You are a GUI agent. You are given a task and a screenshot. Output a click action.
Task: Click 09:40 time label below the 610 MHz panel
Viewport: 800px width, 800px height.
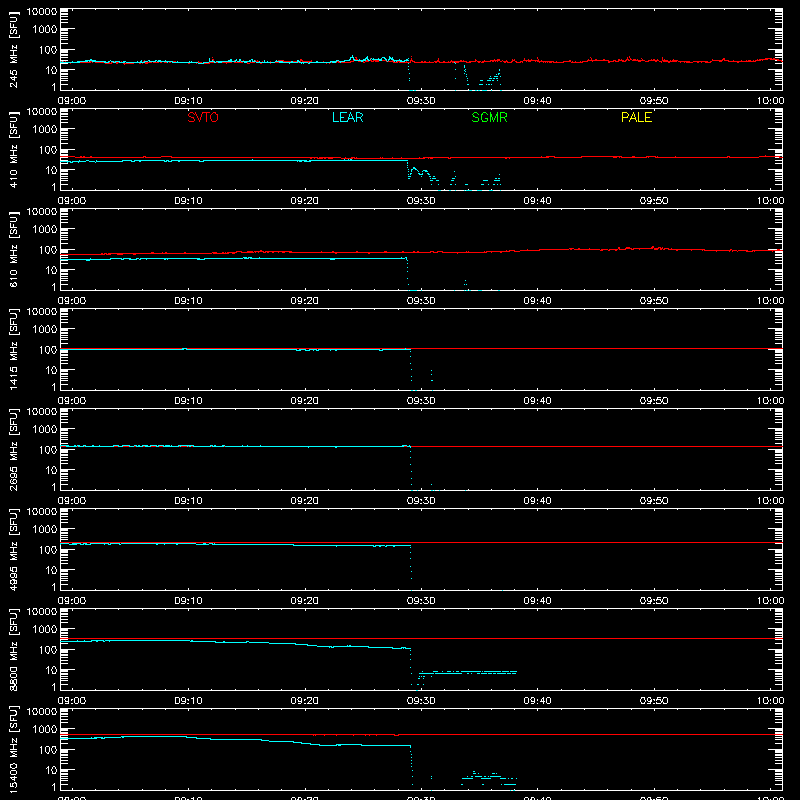point(537,301)
